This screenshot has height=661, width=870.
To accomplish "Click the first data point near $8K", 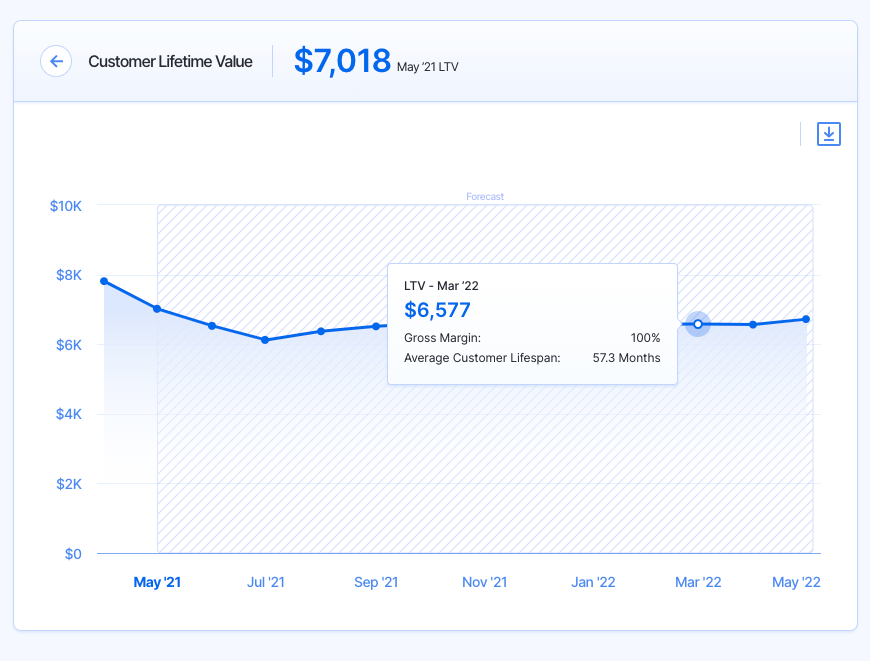I will pos(104,281).
